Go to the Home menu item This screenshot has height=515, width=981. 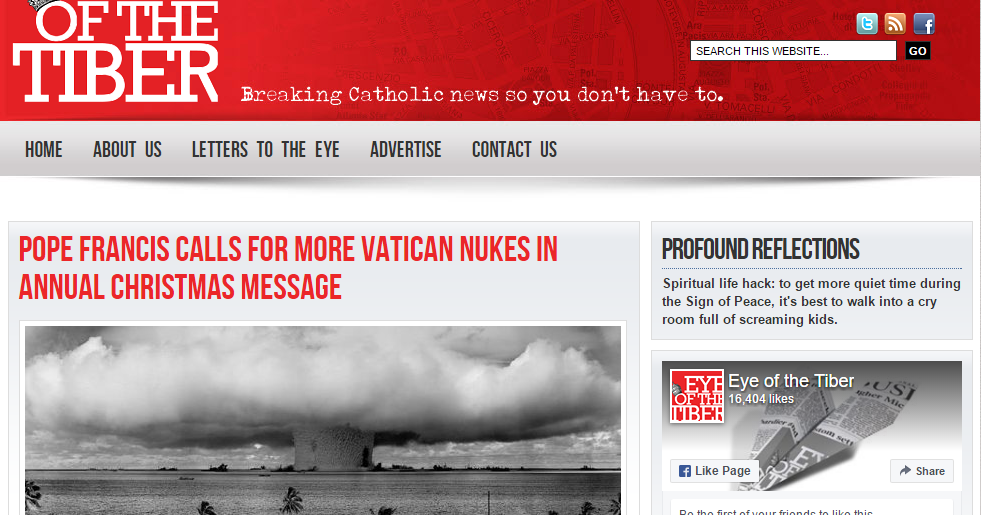(44, 150)
